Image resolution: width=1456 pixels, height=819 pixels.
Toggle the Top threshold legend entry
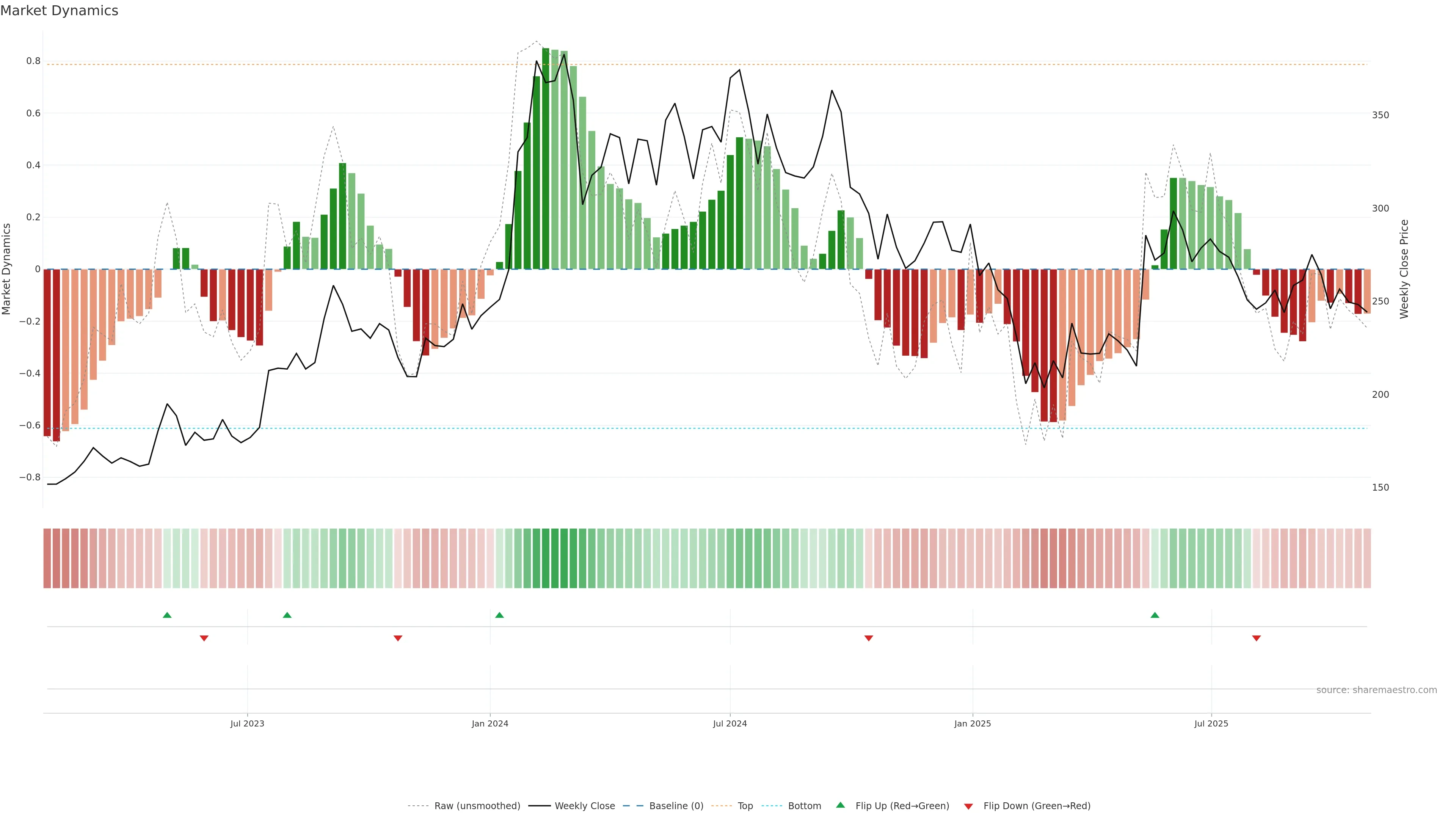coord(745,805)
